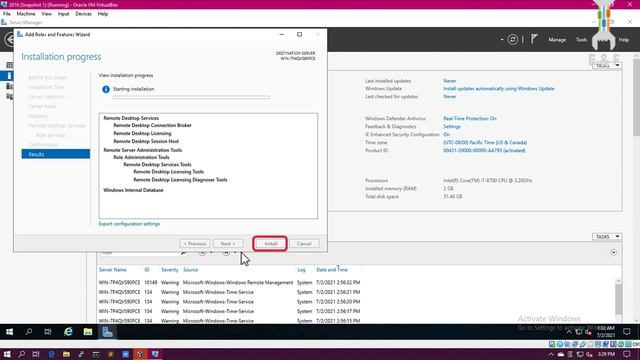Open VM action center notification icon

point(627,332)
